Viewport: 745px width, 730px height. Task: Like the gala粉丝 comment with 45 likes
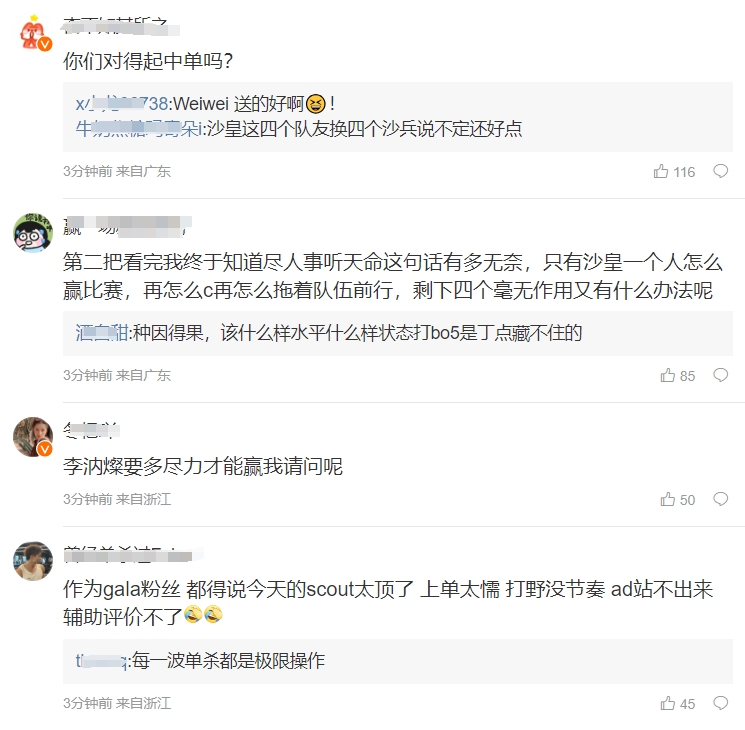[x=668, y=704]
